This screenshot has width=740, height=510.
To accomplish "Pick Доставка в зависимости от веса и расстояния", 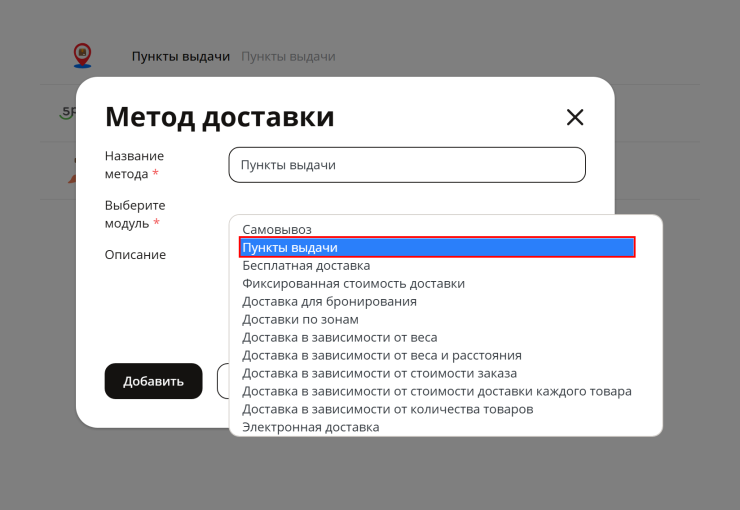I will click(x=437, y=355).
